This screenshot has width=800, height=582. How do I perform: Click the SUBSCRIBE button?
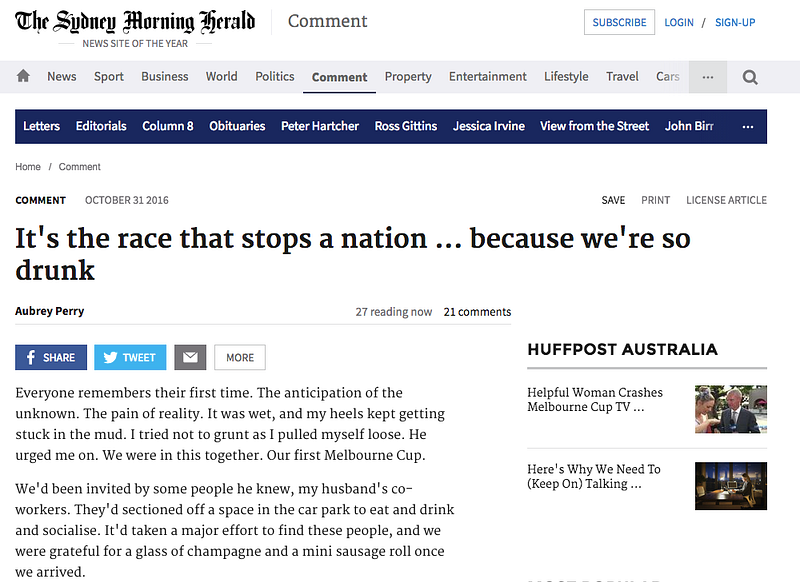tap(619, 22)
